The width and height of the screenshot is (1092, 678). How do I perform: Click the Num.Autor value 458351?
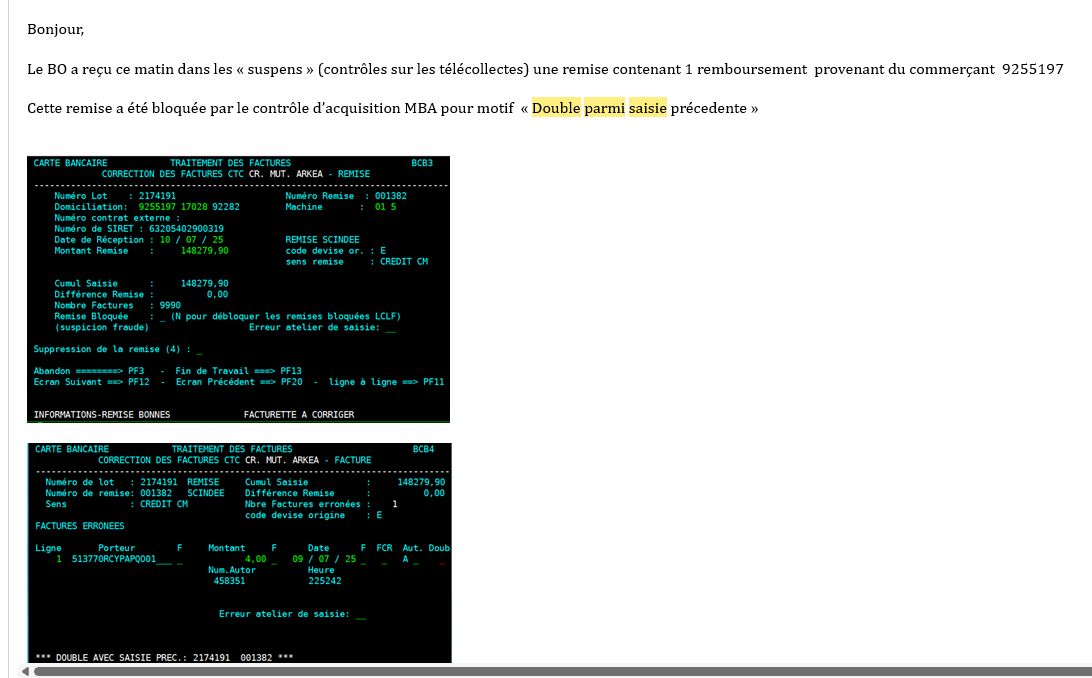(229, 580)
